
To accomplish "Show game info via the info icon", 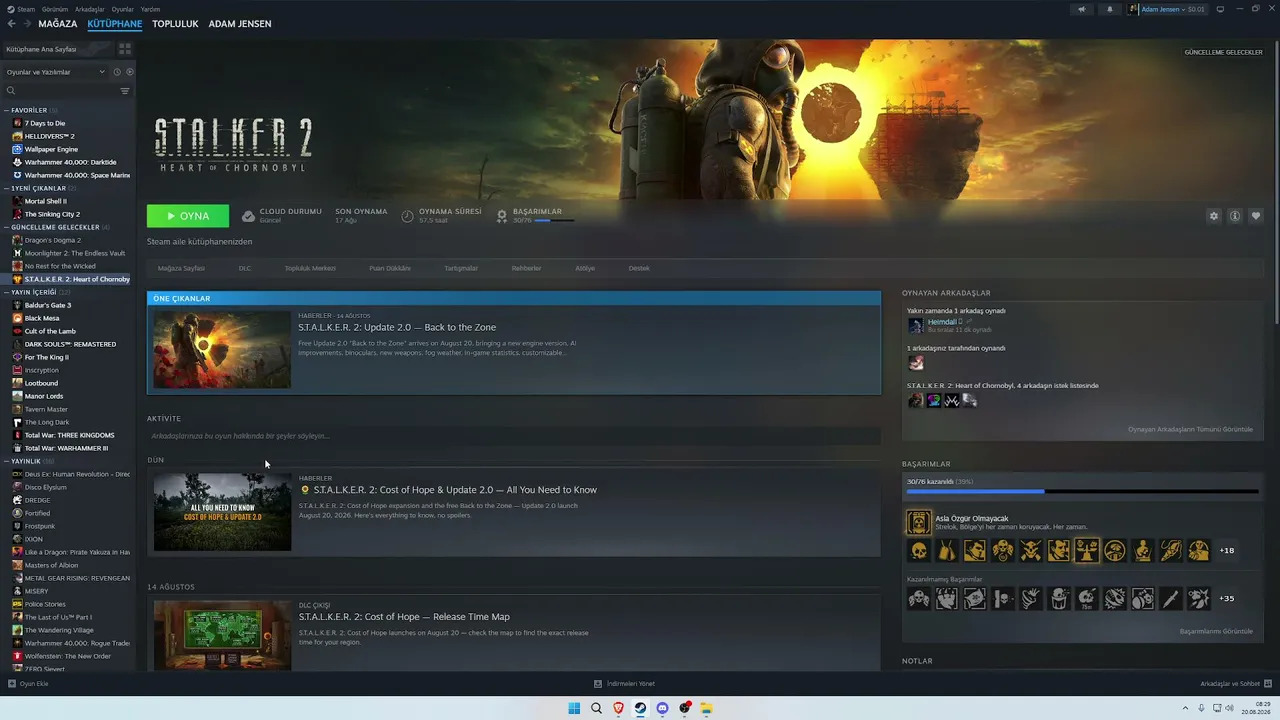I will coord(1235,216).
